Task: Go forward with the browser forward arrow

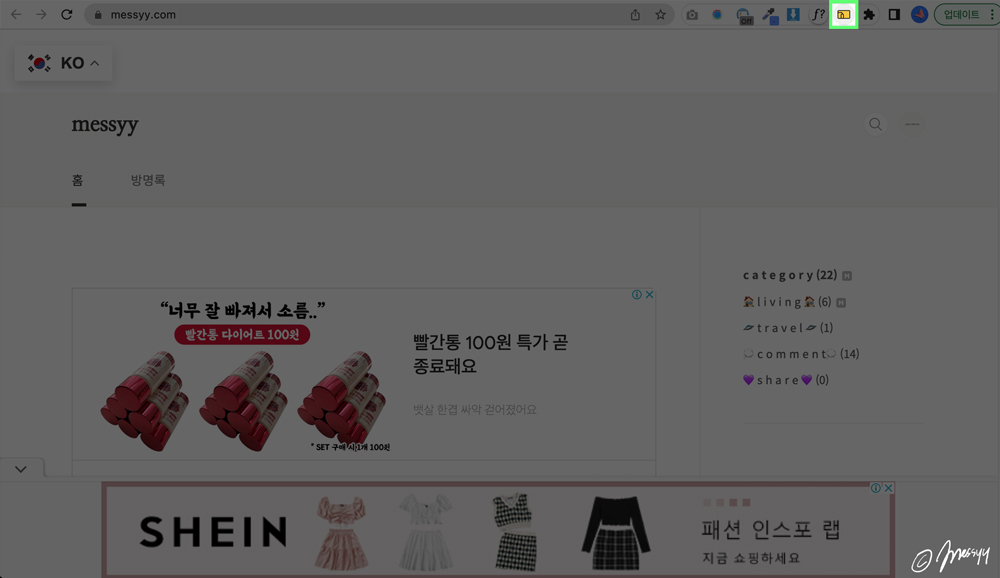Action: pos(41,14)
